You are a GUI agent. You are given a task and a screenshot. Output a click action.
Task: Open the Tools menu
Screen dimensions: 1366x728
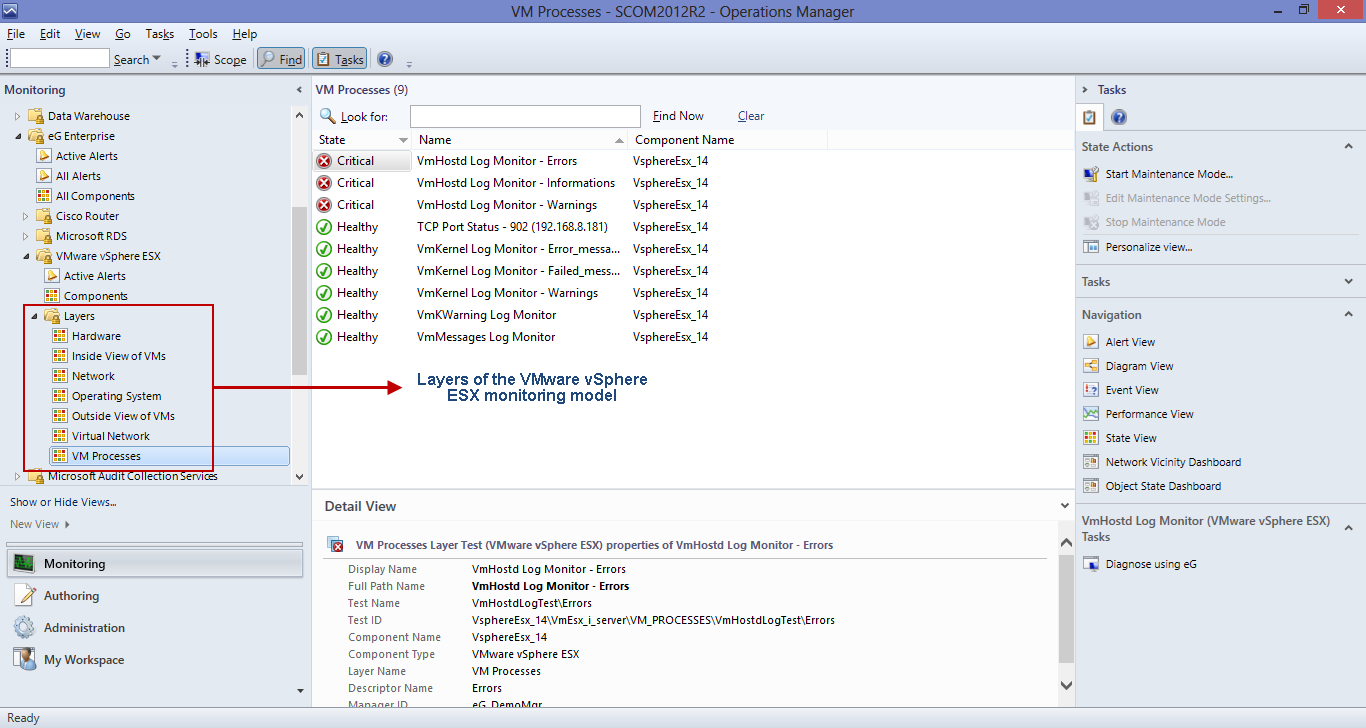pos(203,34)
